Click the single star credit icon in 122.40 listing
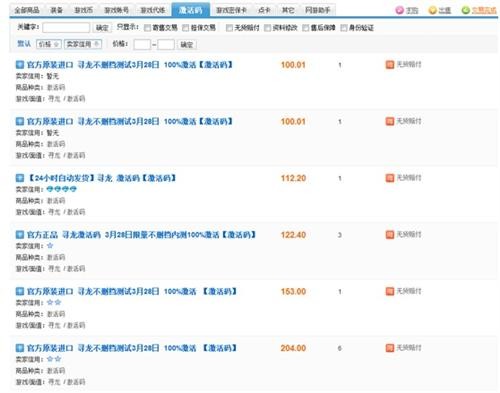This screenshot has width=500, height=393. point(50,246)
